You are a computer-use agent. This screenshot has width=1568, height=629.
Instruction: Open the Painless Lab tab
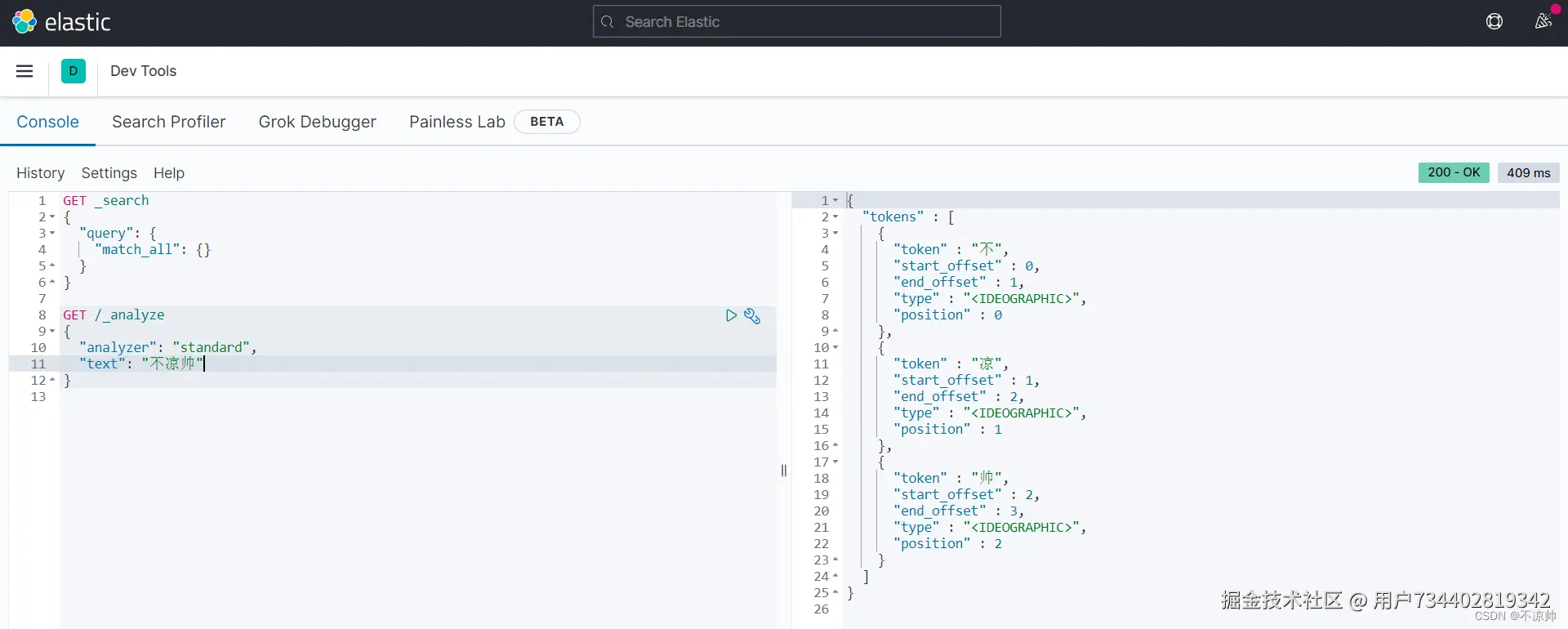coord(457,122)
